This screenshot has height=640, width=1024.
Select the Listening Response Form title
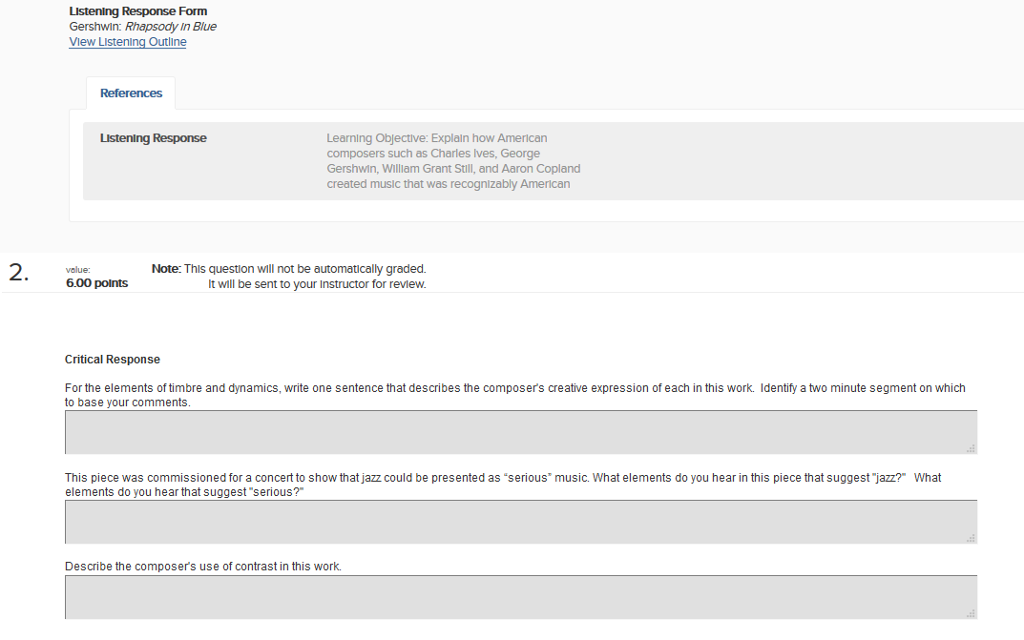pos(136,11)
